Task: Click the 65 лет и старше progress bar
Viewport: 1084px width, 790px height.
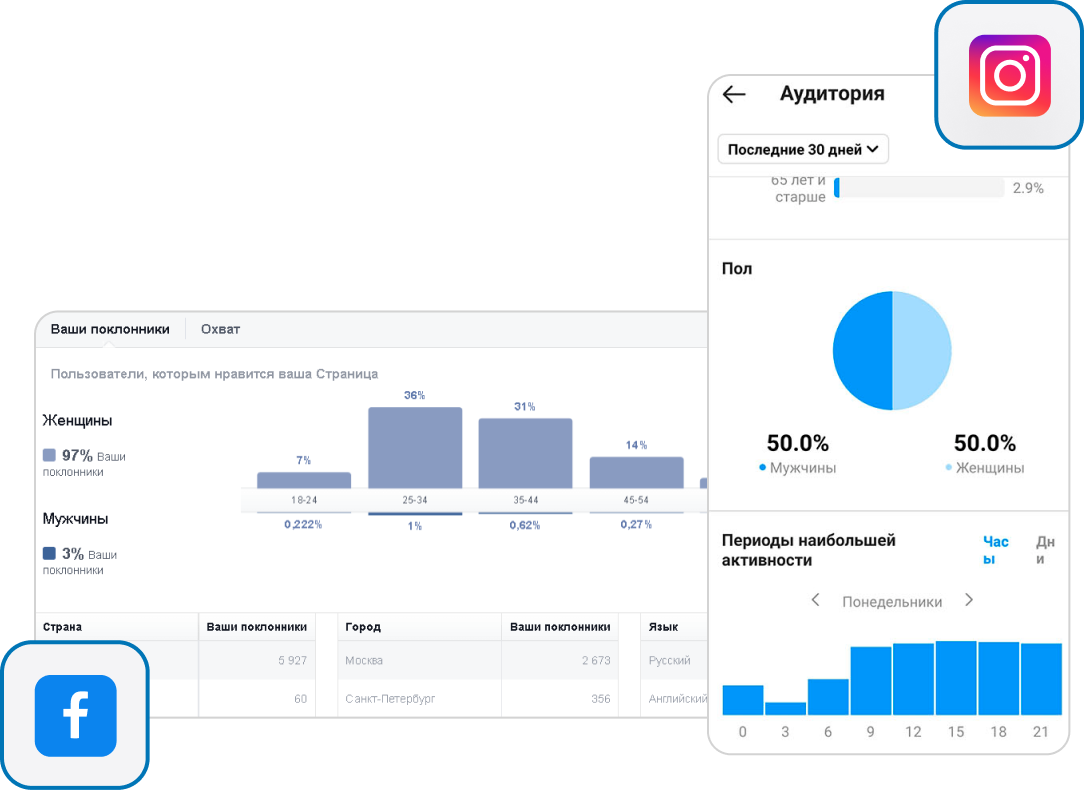Action: coord(918,188)
